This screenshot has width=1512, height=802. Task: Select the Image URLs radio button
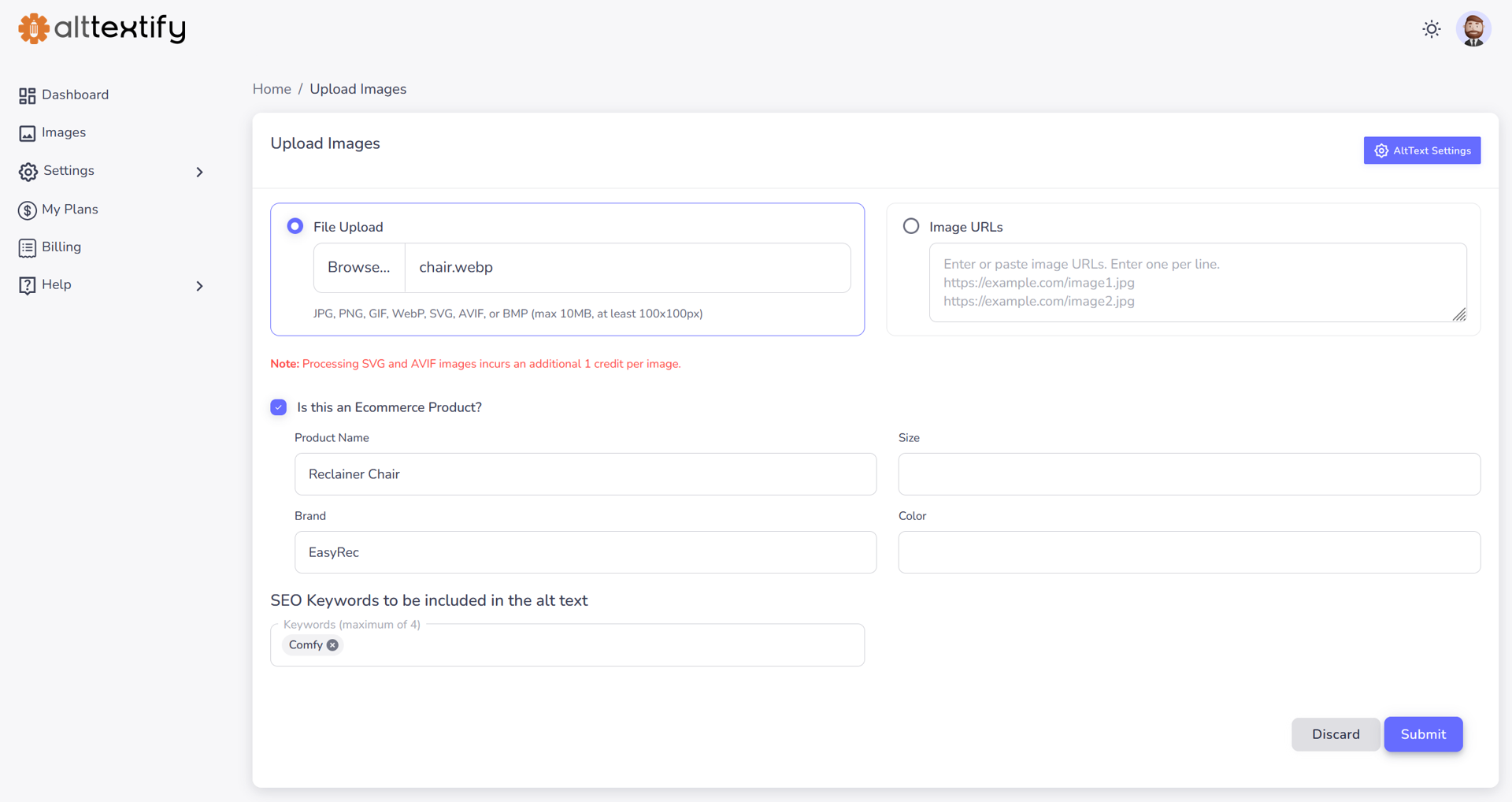pos(911,227)
